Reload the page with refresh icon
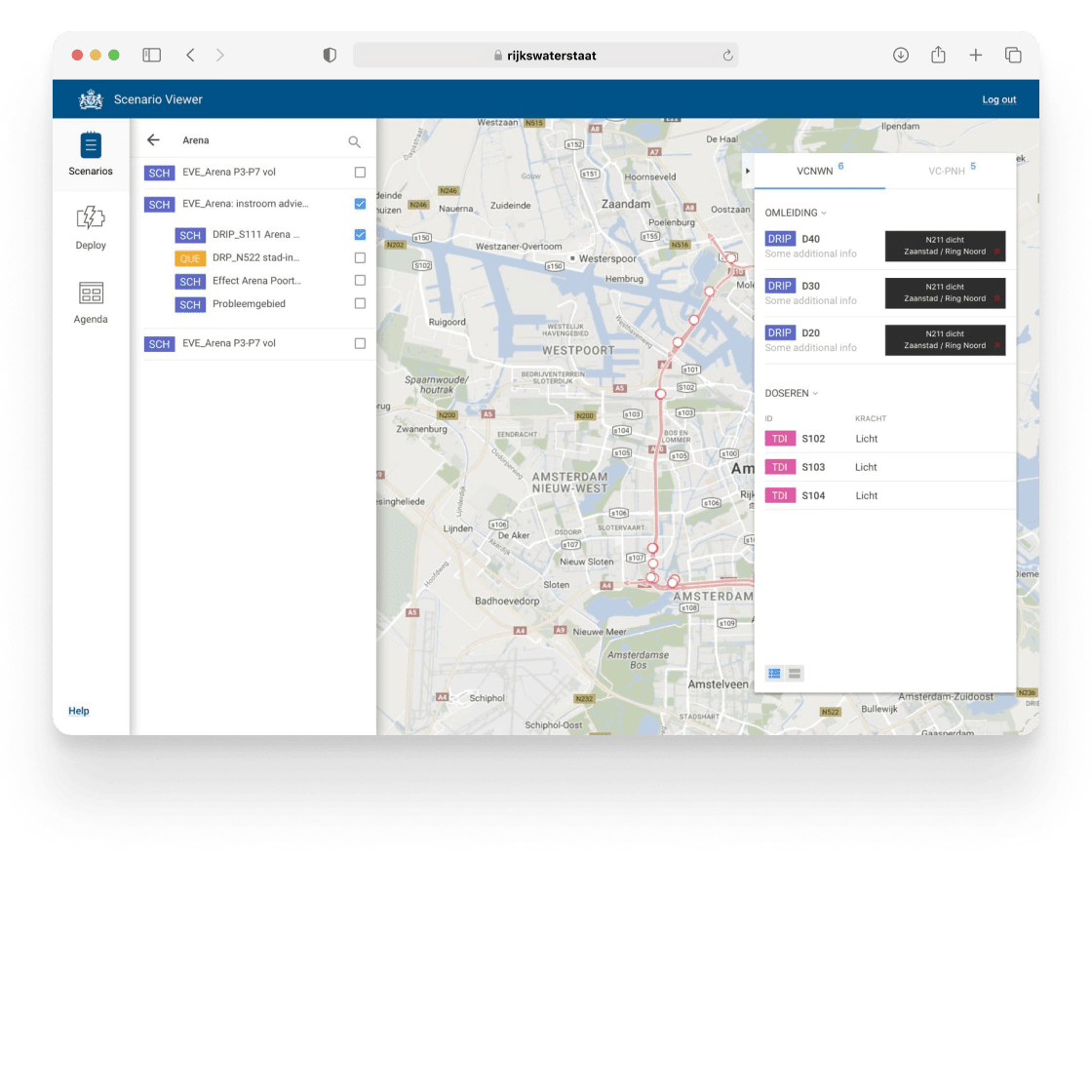 [727, 56]
